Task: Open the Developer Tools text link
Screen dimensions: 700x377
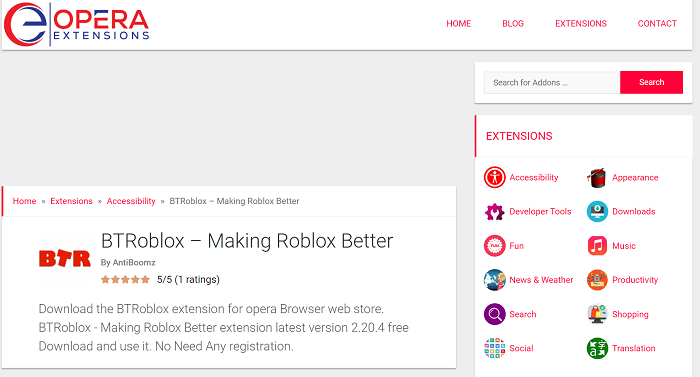Action: [540, 212]
